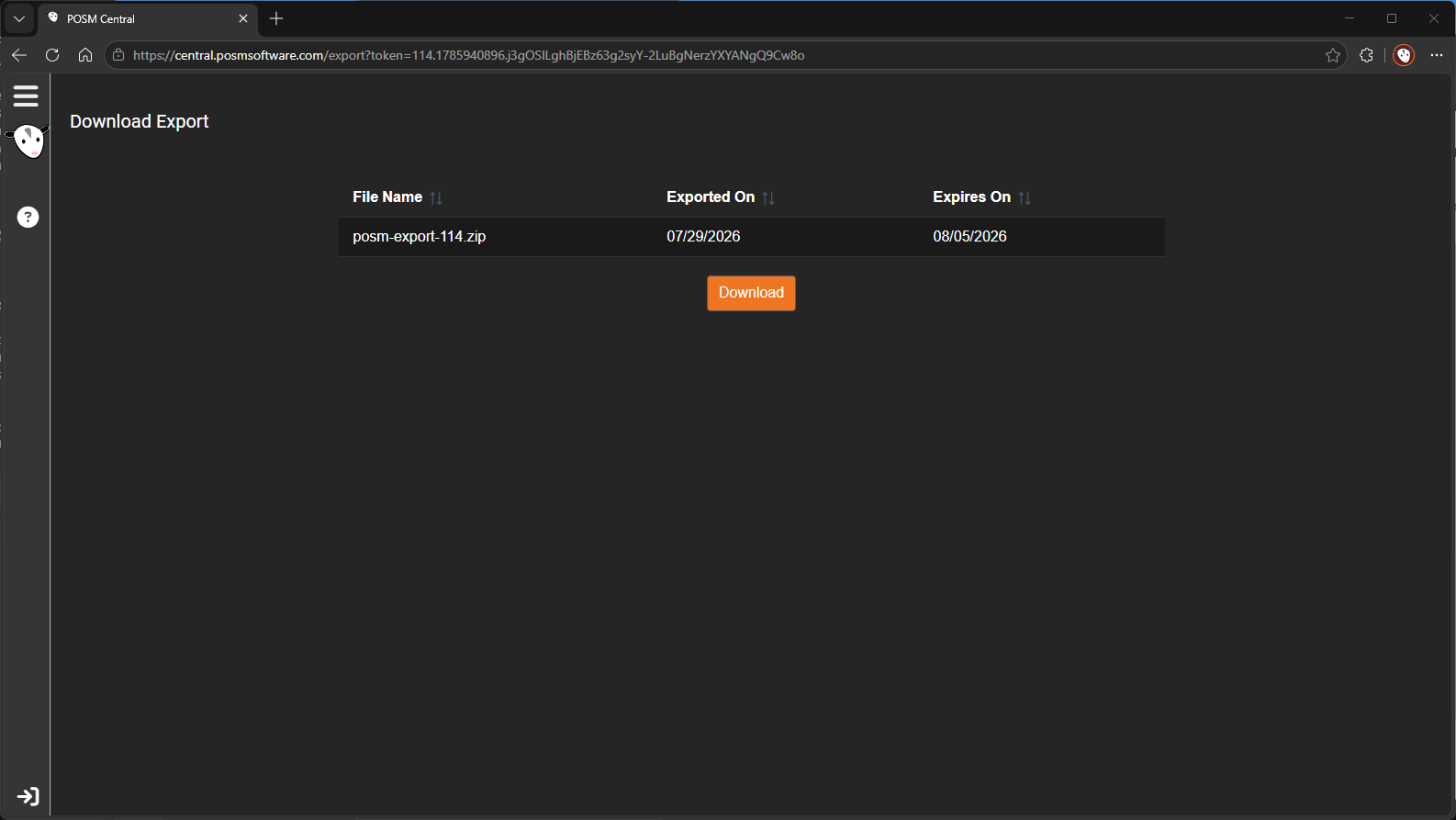The width and height of the screenshot is (1456, 820).
Task: Focus the URL address bar
Action: coord(725,55)
